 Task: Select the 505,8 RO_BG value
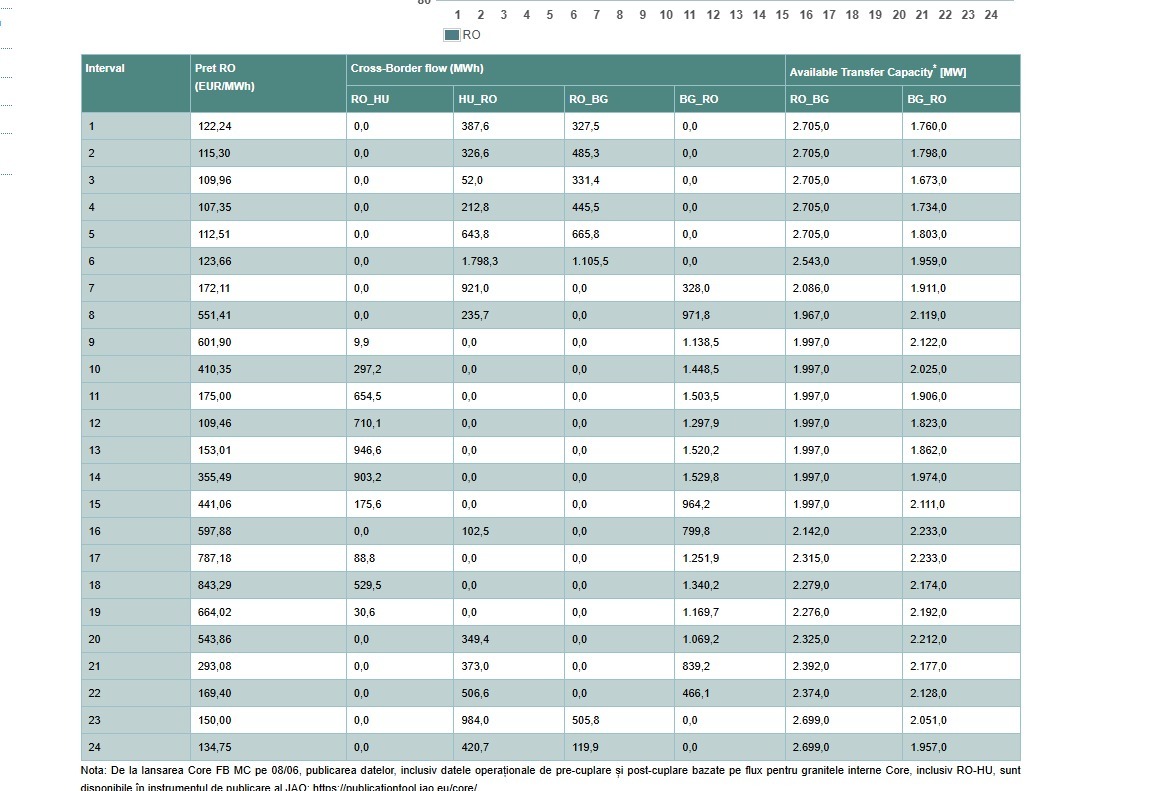tap(586, 720)
